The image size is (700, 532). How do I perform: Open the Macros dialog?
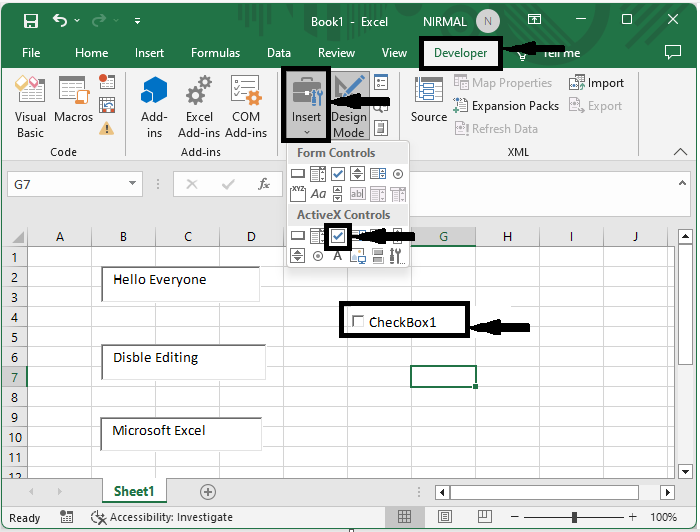pos(74,99)
